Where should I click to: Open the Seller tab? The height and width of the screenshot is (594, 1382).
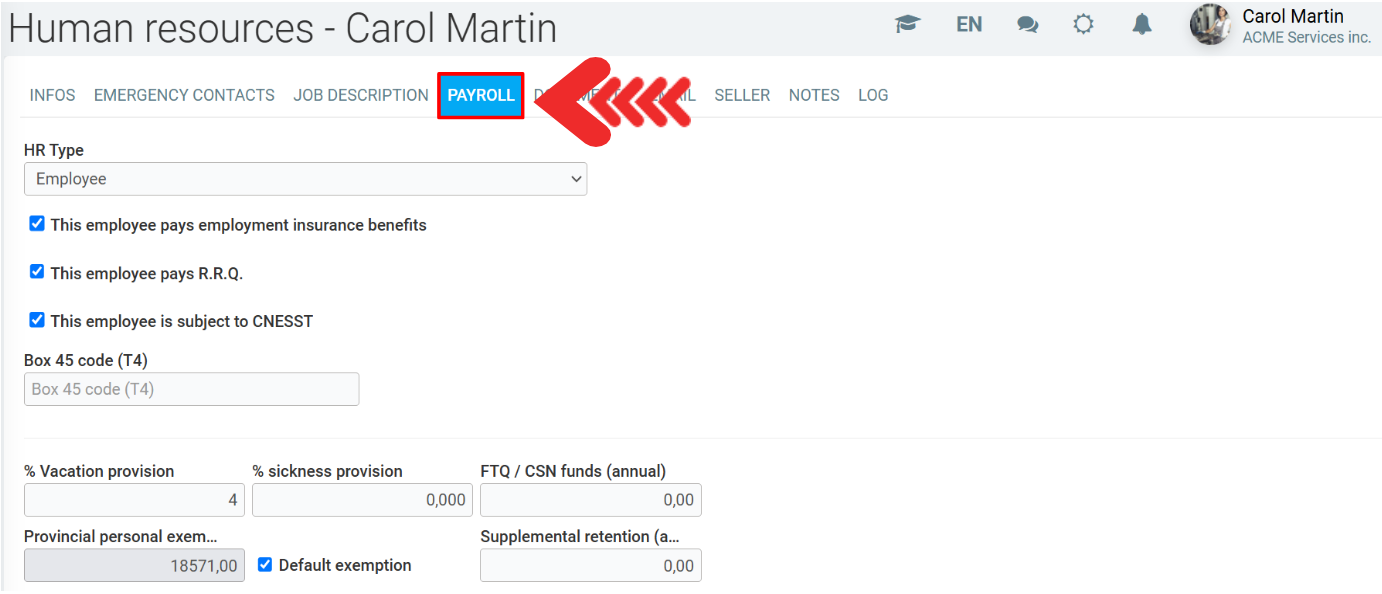[742, 95]
